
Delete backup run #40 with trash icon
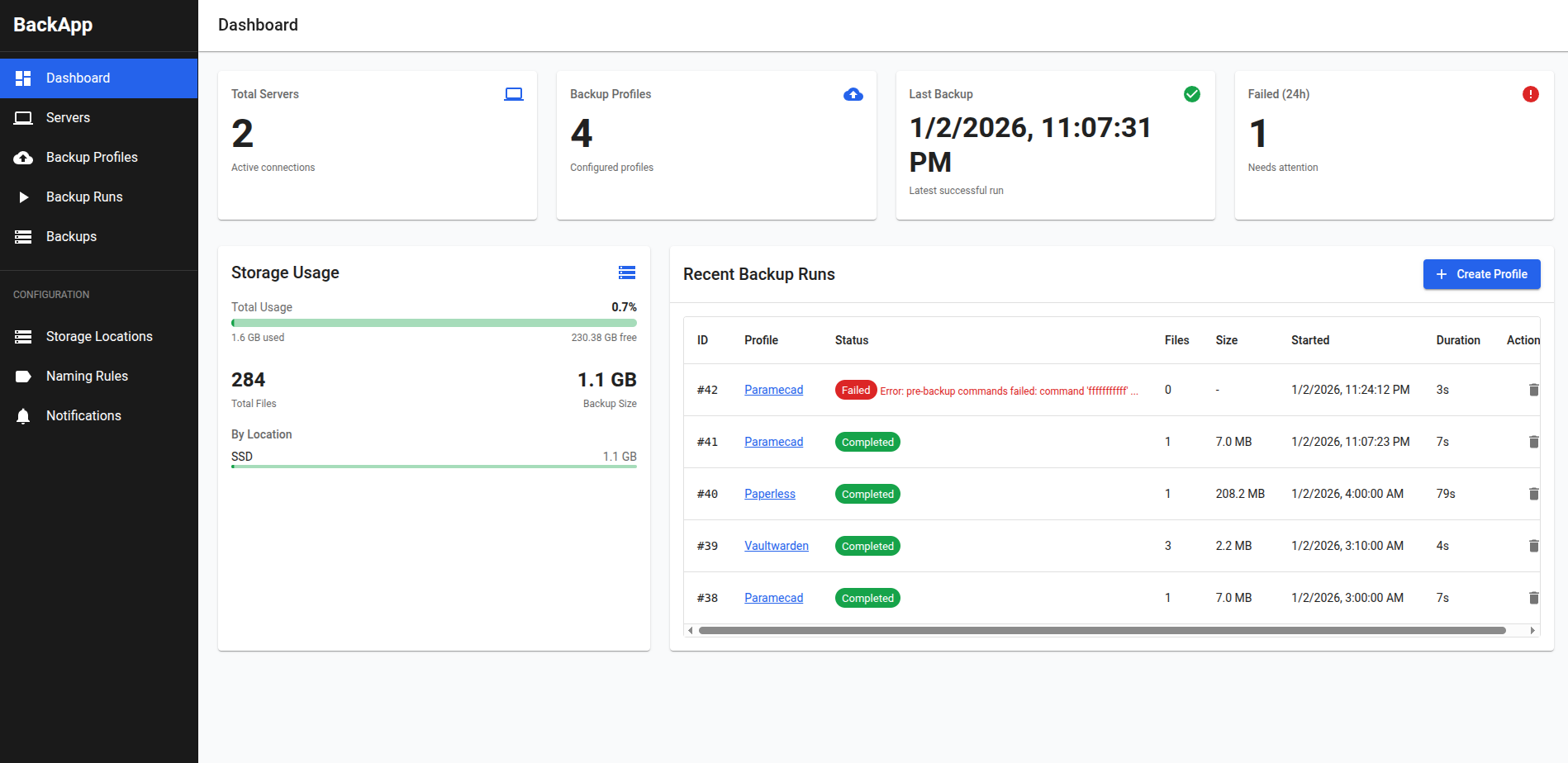click(1533, 494)
